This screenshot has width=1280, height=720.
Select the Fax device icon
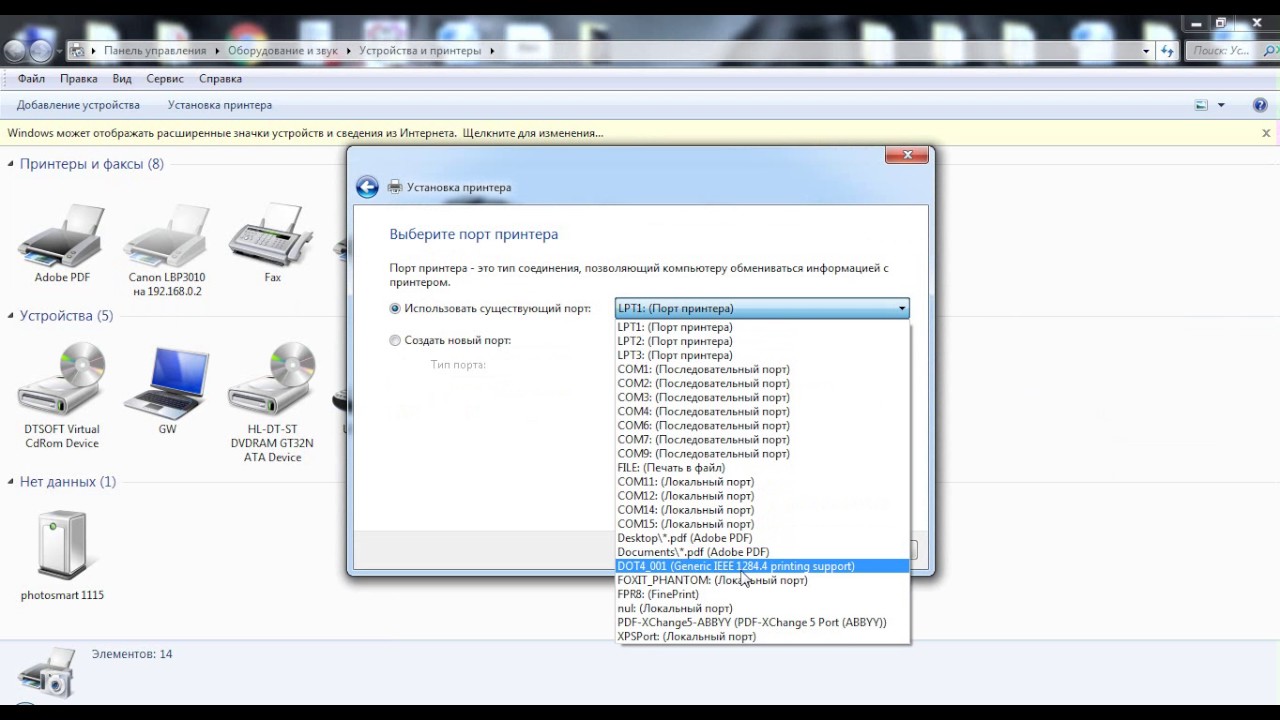(x=272, y=238)
